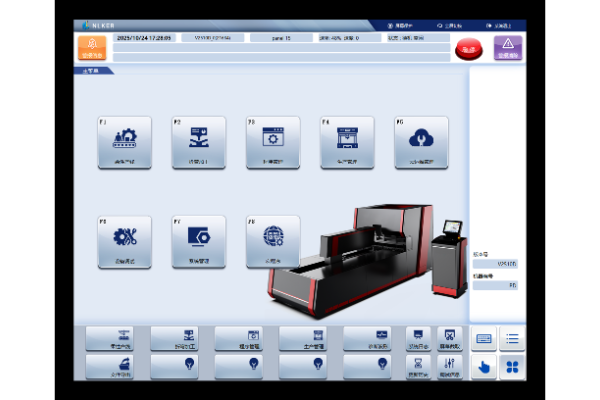The width and height of the screenshot is (600, 400).
Task: Show the on-screen keyboard icon
Action: [x=484, y=339]
